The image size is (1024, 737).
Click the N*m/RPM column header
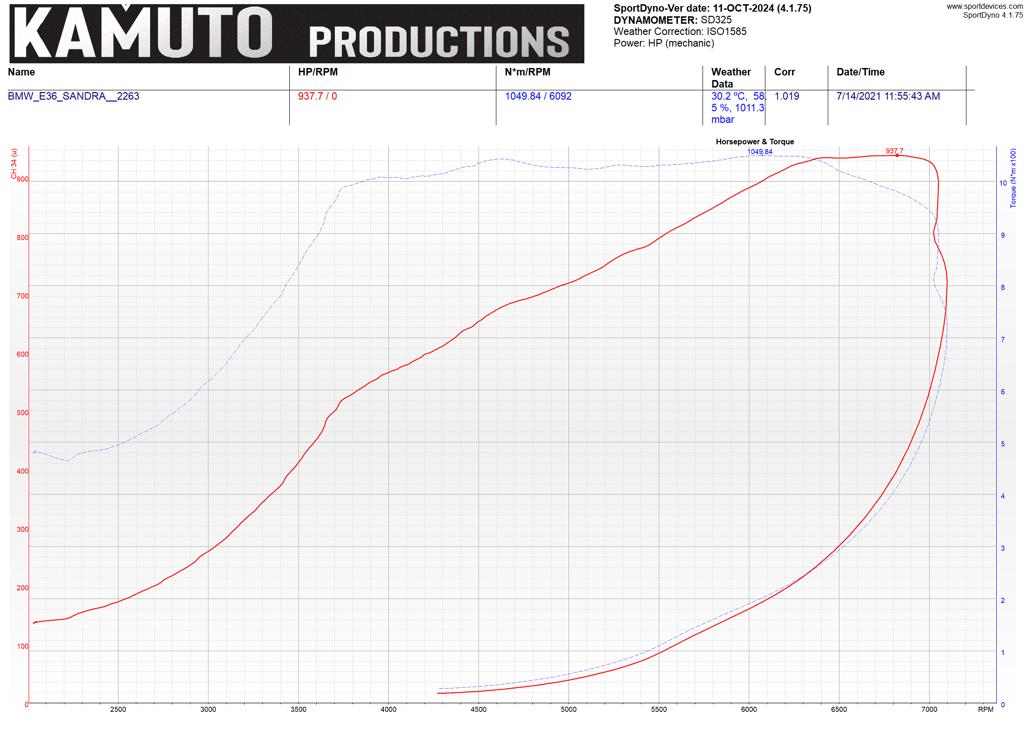pos(527,72)
